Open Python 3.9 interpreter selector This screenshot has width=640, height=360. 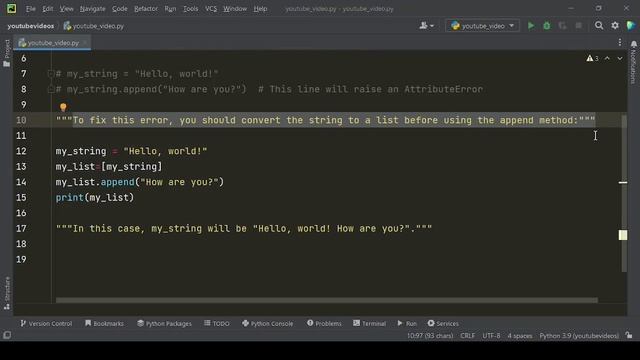tap(579, 336)
